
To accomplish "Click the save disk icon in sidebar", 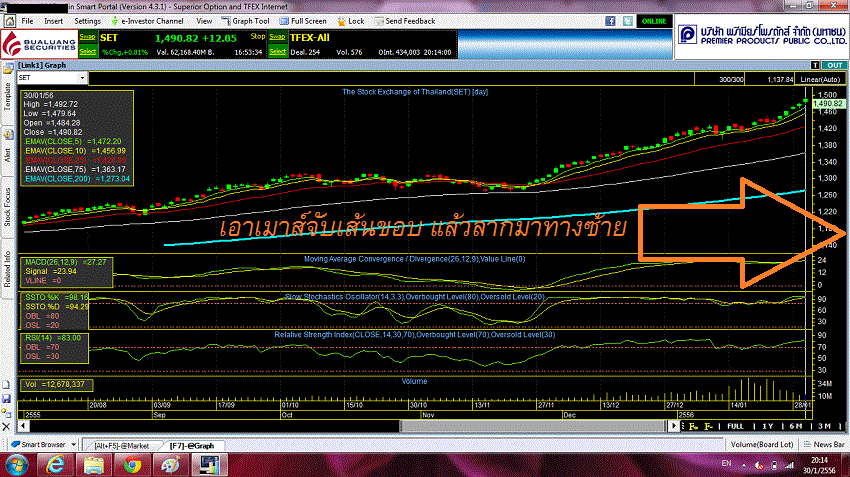I will [x=7, y=399].
